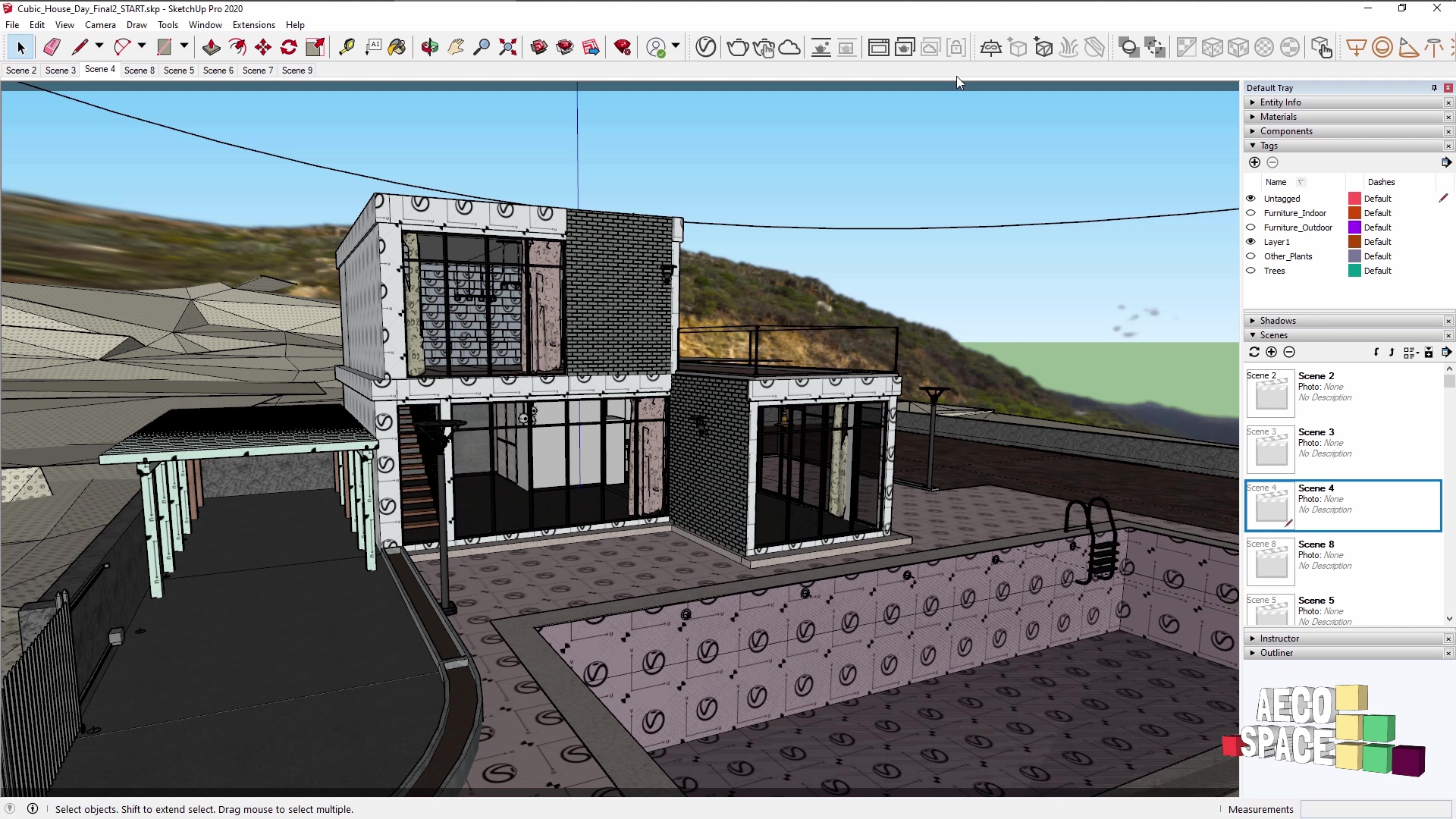
Task: Pick the Line pencil tool
Action: pyautogui.click(x=80, y=47)
